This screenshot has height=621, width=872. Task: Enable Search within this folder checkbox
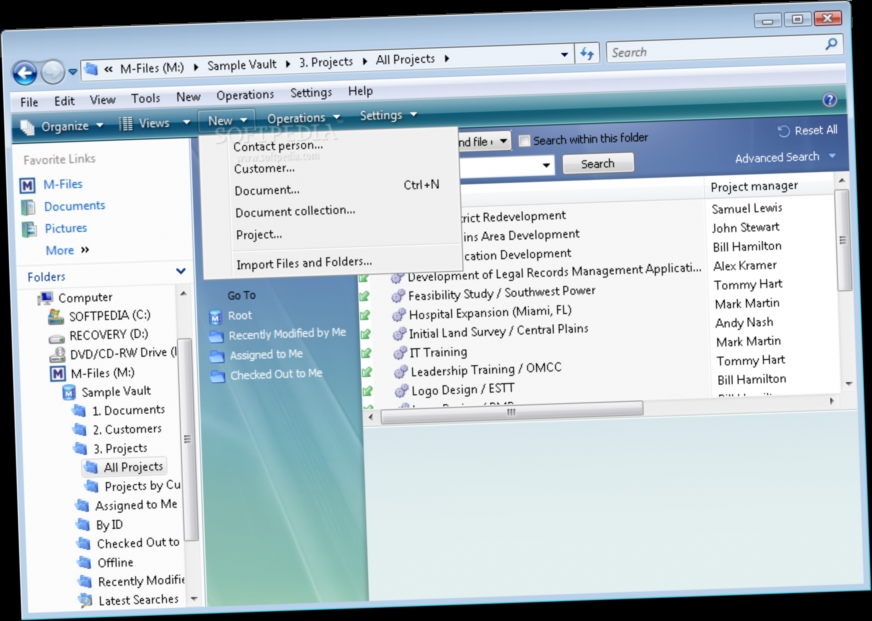524,141
